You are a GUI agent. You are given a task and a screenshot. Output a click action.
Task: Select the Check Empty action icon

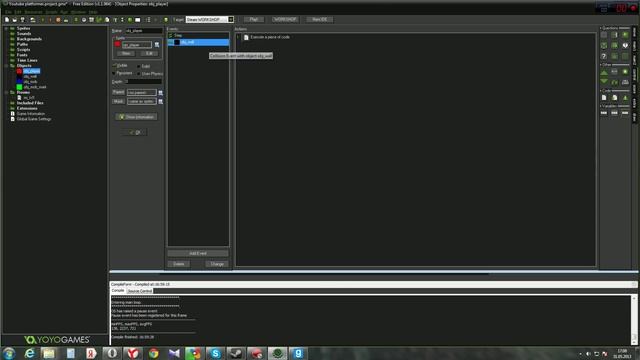[x=604, y=35]
